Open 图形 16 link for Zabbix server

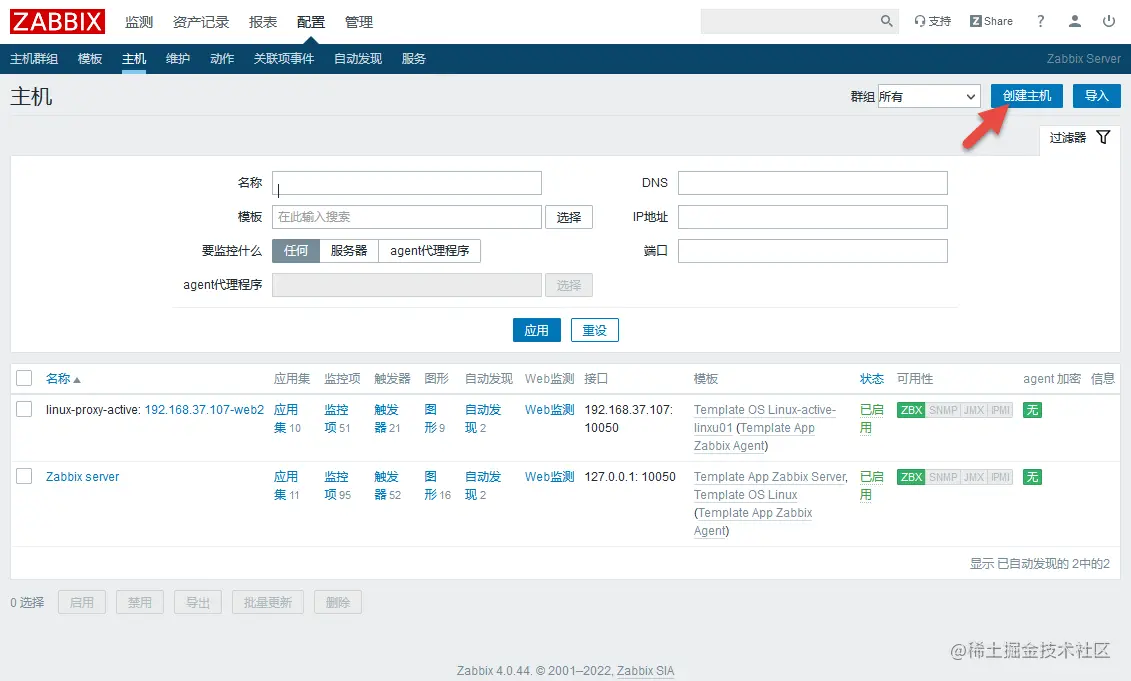[x=437, y=486]
